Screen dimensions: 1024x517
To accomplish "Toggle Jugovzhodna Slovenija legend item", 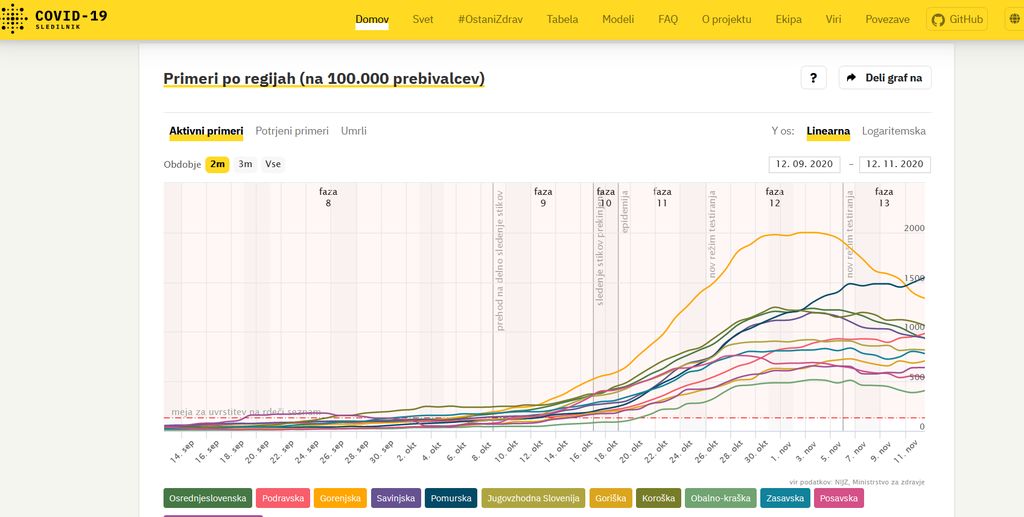I will (x=533, y=498).
